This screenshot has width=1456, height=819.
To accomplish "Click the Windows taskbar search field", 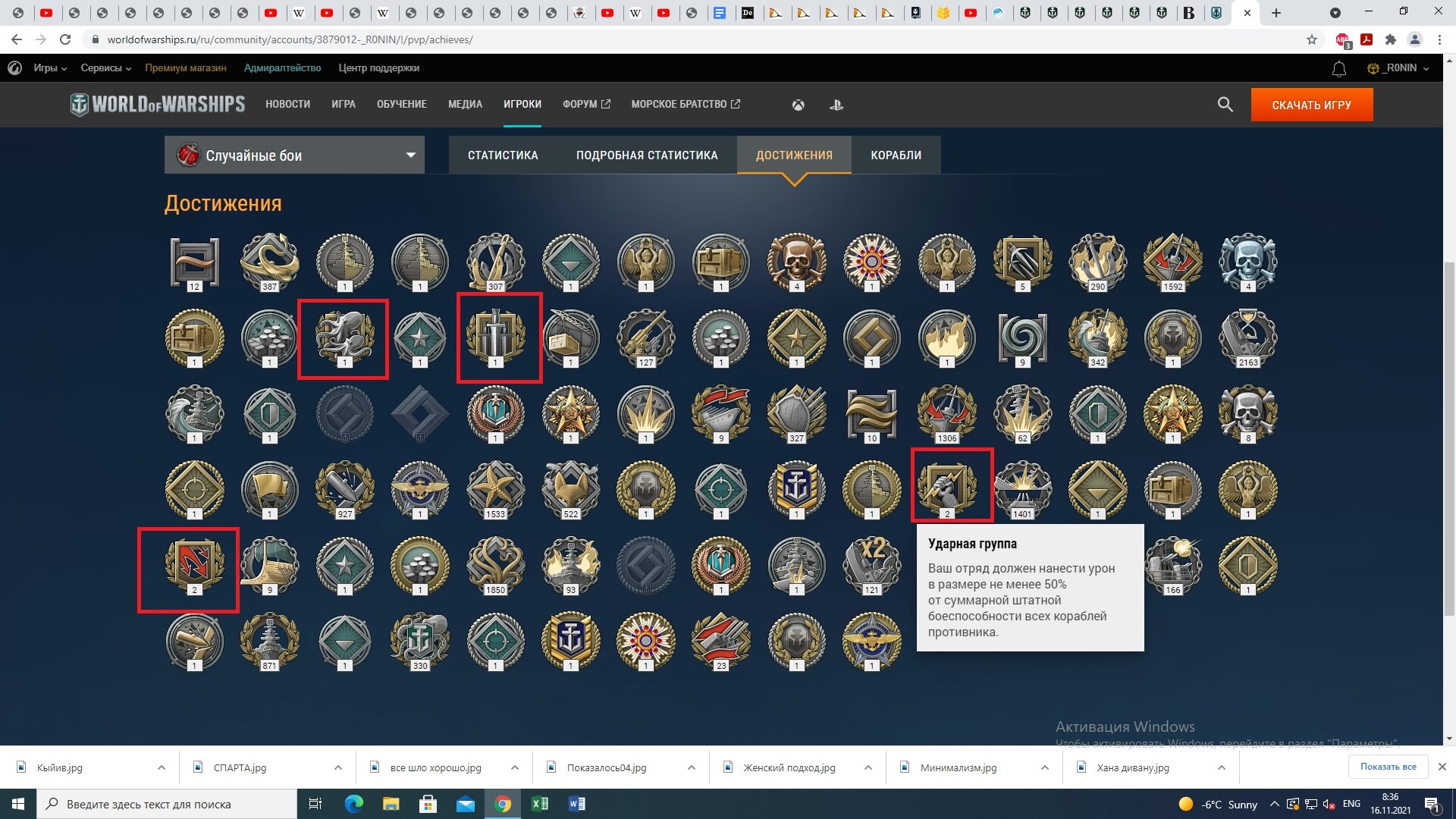I will [x=167, y=804].
